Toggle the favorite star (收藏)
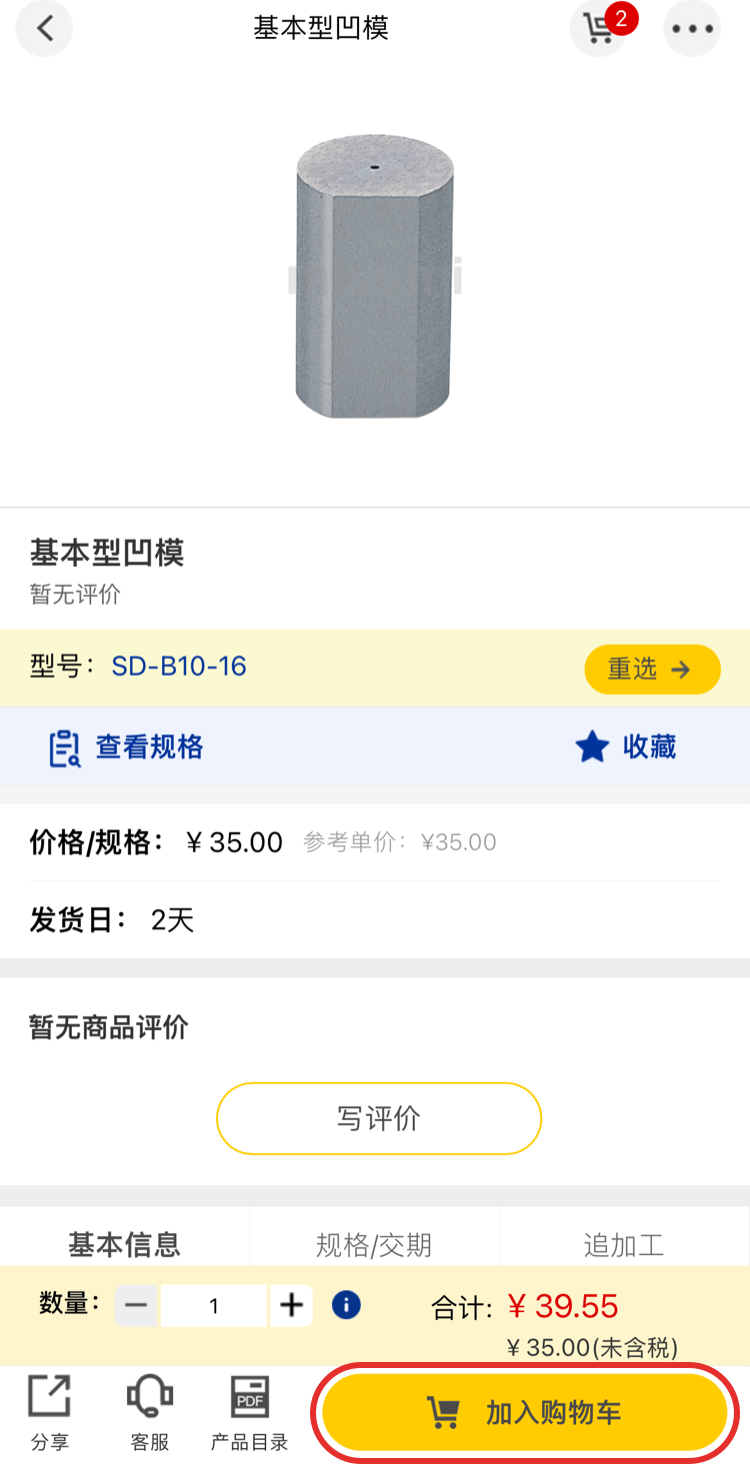Screen dimensions: 750x1466 tap(593, 747)
